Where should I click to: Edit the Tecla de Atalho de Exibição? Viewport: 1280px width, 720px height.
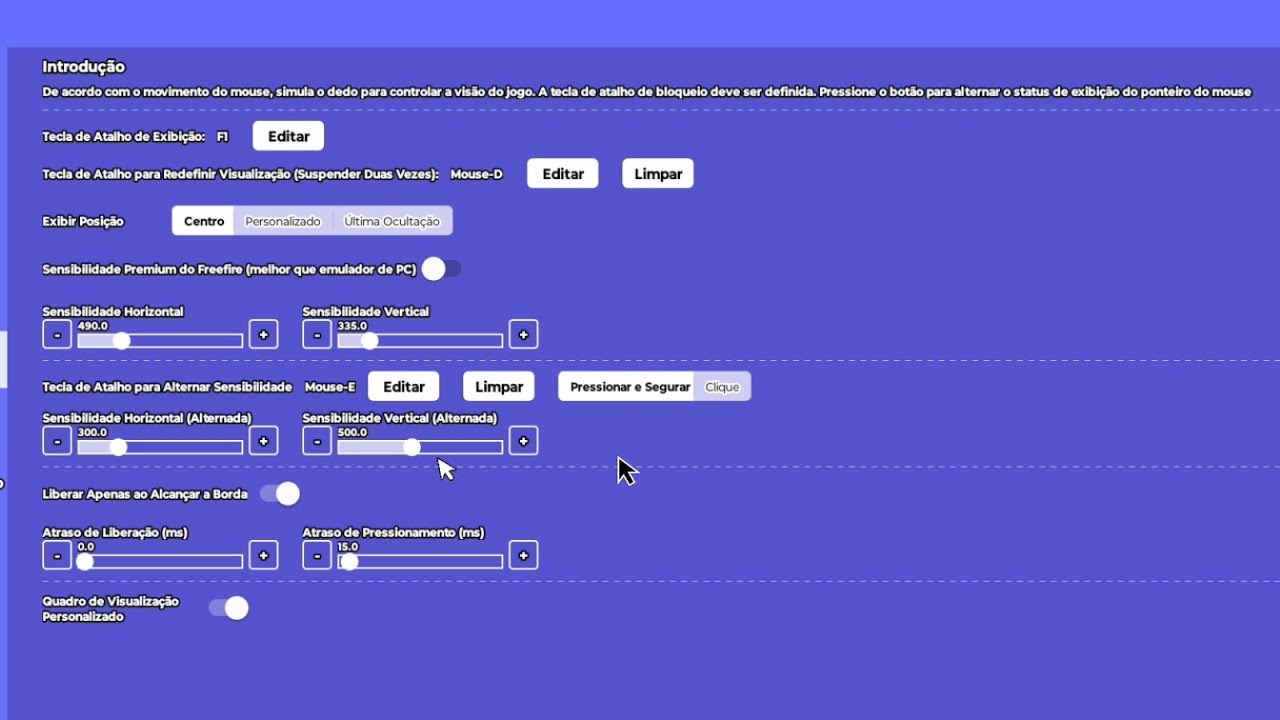289,136
